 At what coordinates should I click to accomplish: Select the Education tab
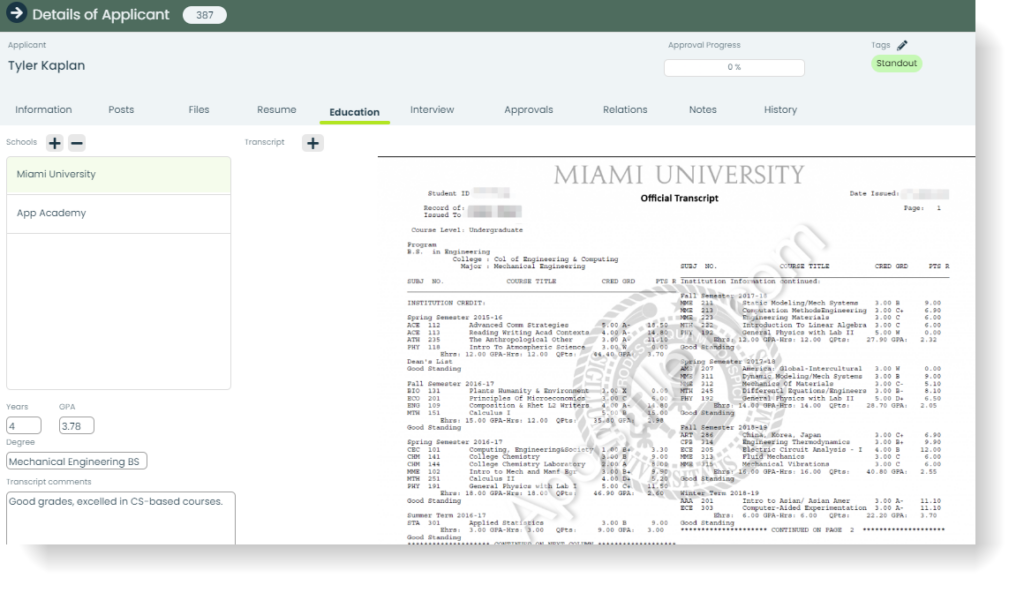[355, 112]
